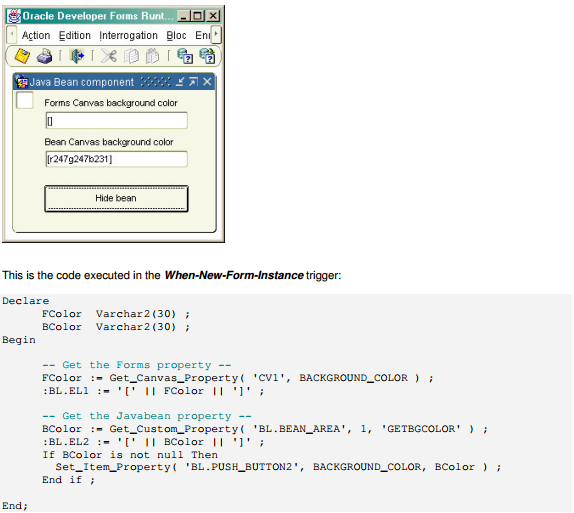Click the '-- Get the Forms property --' comment

(137, 365)
